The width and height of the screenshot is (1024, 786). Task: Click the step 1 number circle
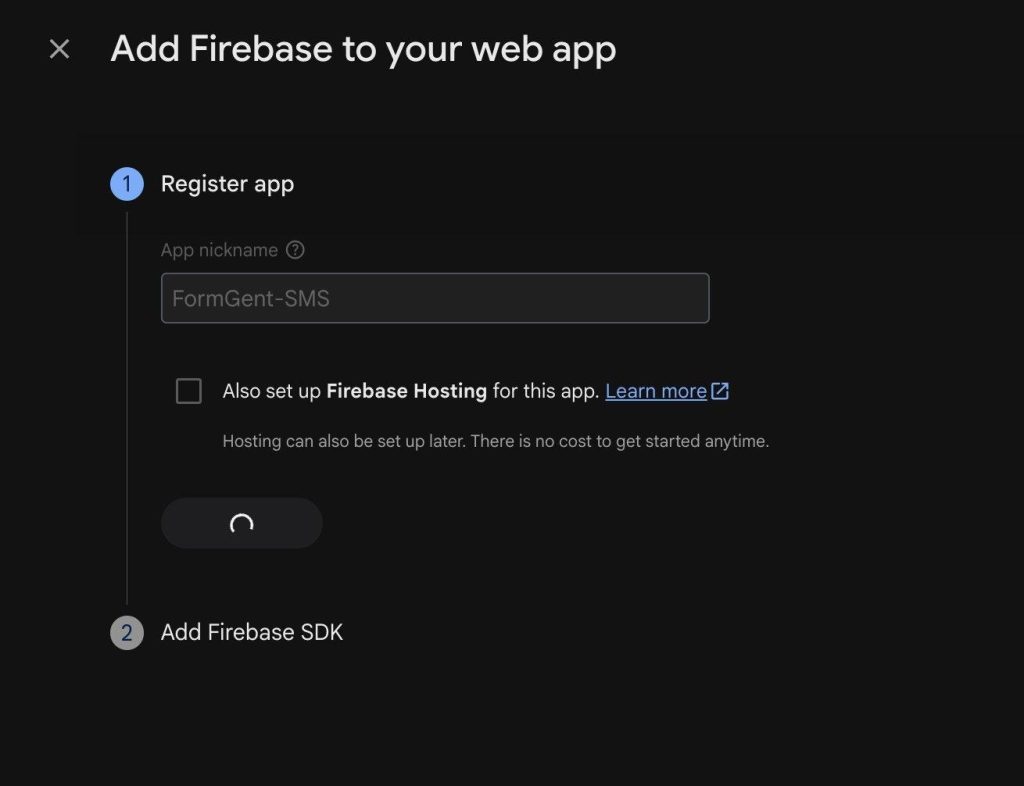(127, 184)
